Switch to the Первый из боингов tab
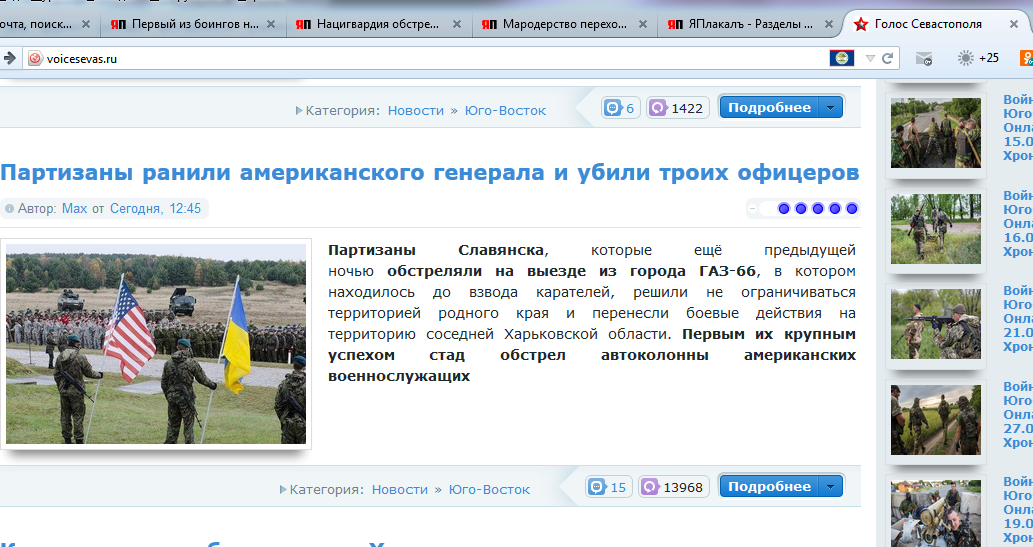1033x547 pixels. (x=194, y=24)
